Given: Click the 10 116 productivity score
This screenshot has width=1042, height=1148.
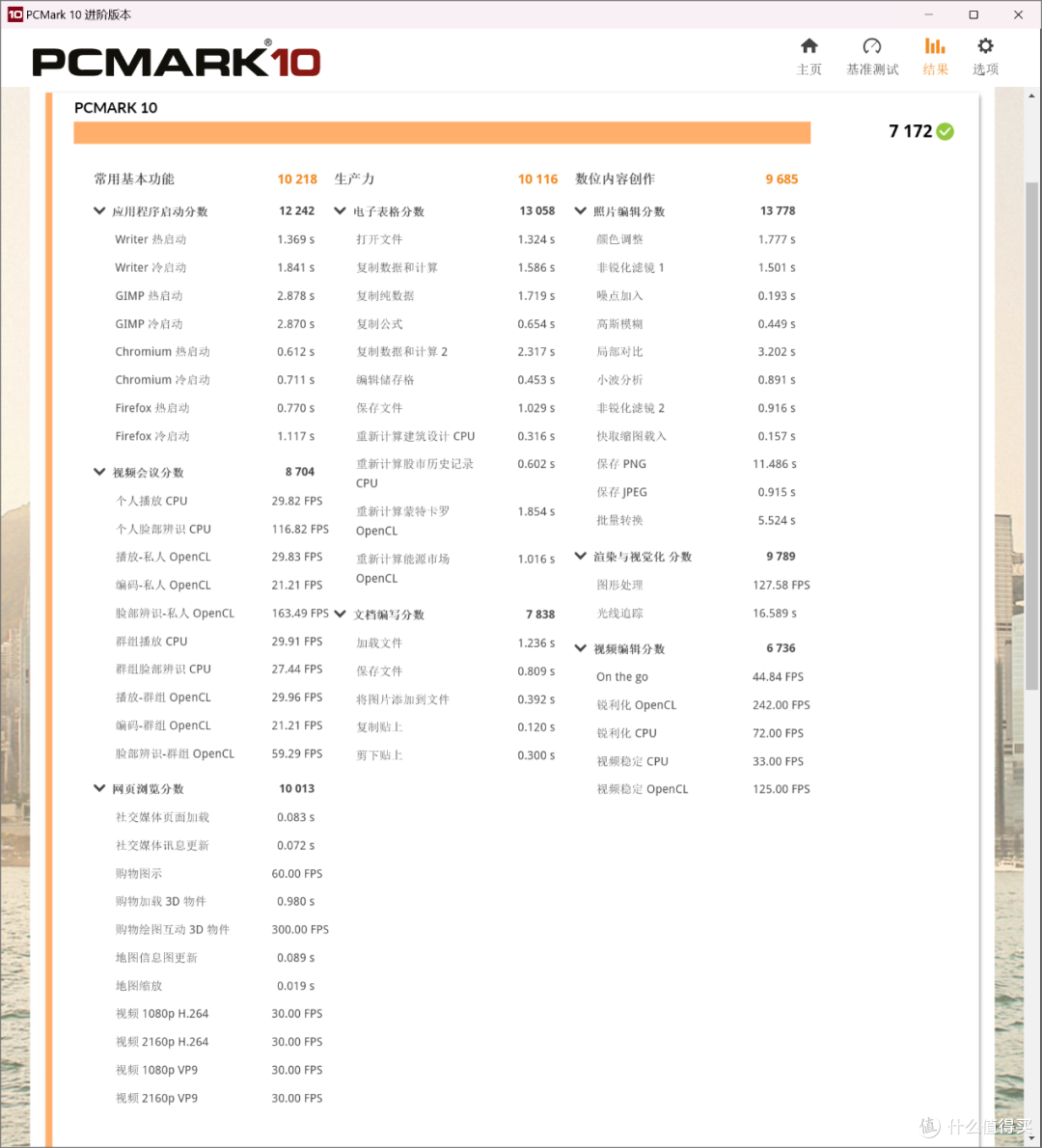Looking at the screenshot, I should (x=537, y=178).
